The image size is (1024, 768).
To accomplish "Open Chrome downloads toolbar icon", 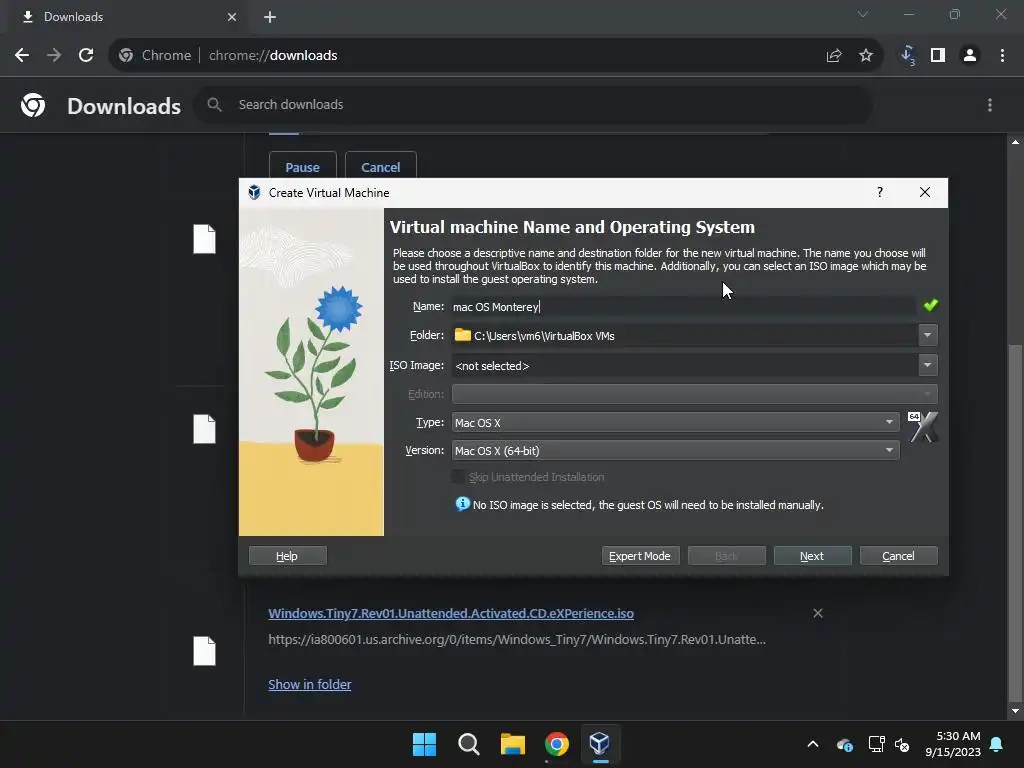I will click(x=907, y=56).
